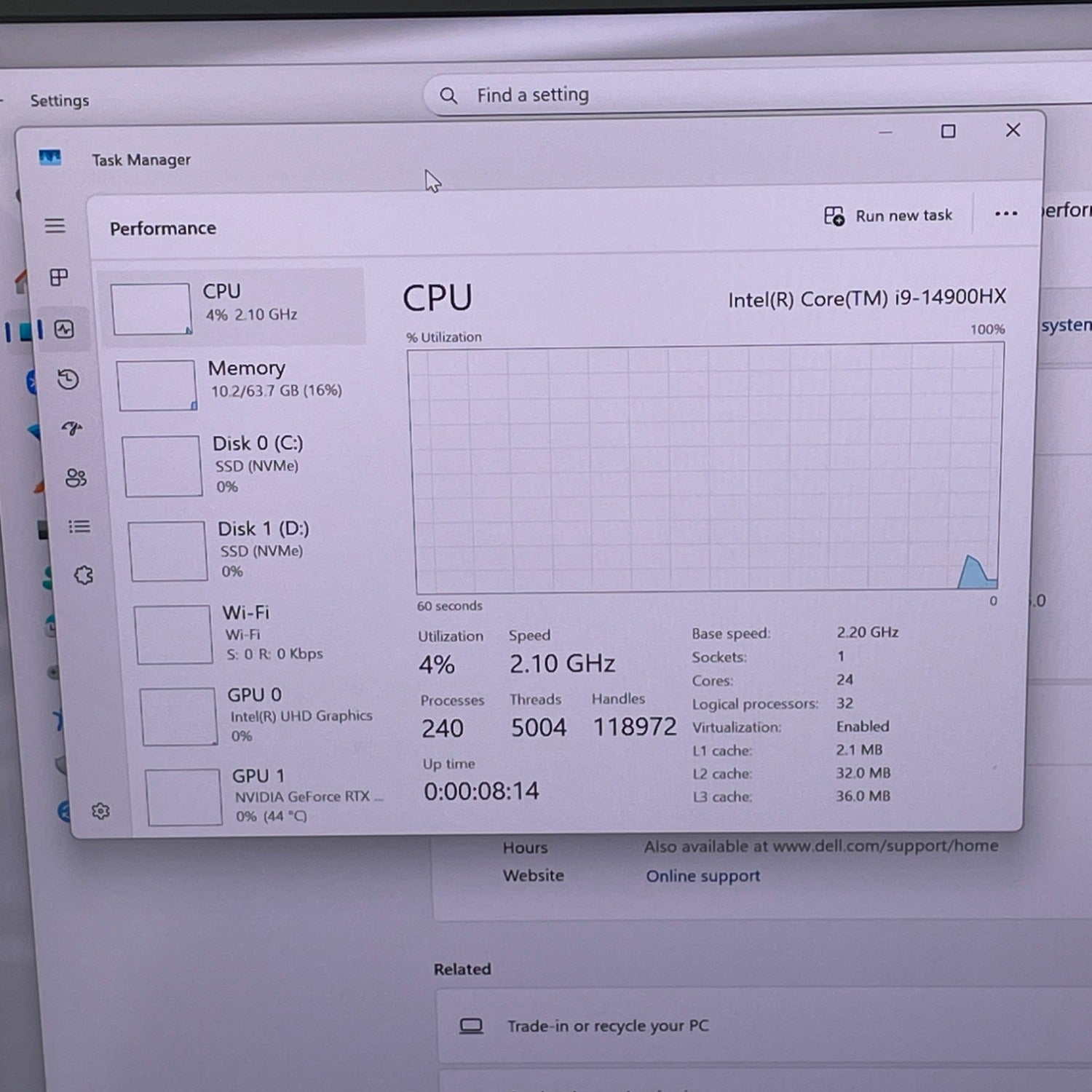The height and width of the screenshot is (1092, 1092).
Task: Open the Details list icon
Action: (79, 526)
